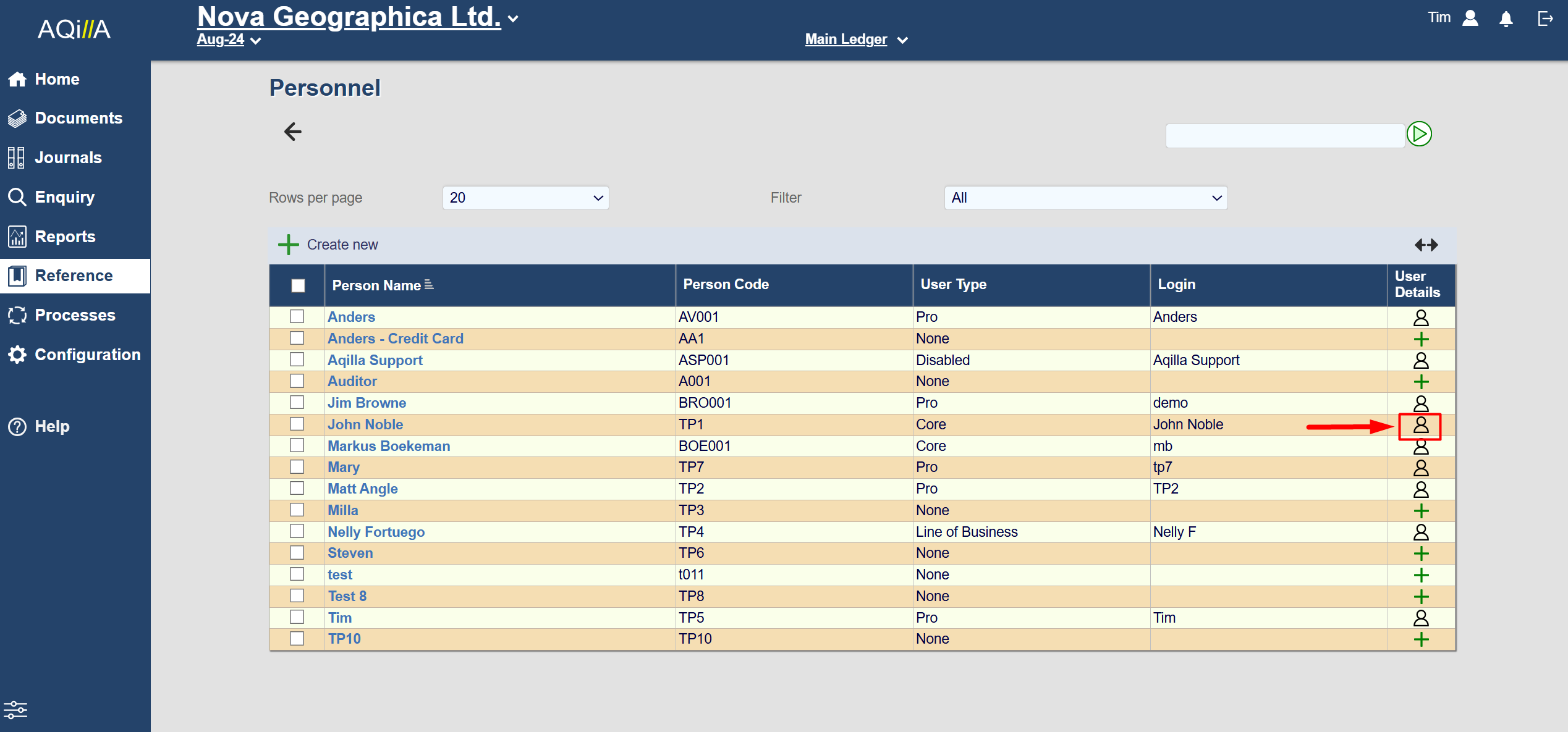1568x732 pixels.
Task: Add user details for Milla row
Action: [1421, 511]
